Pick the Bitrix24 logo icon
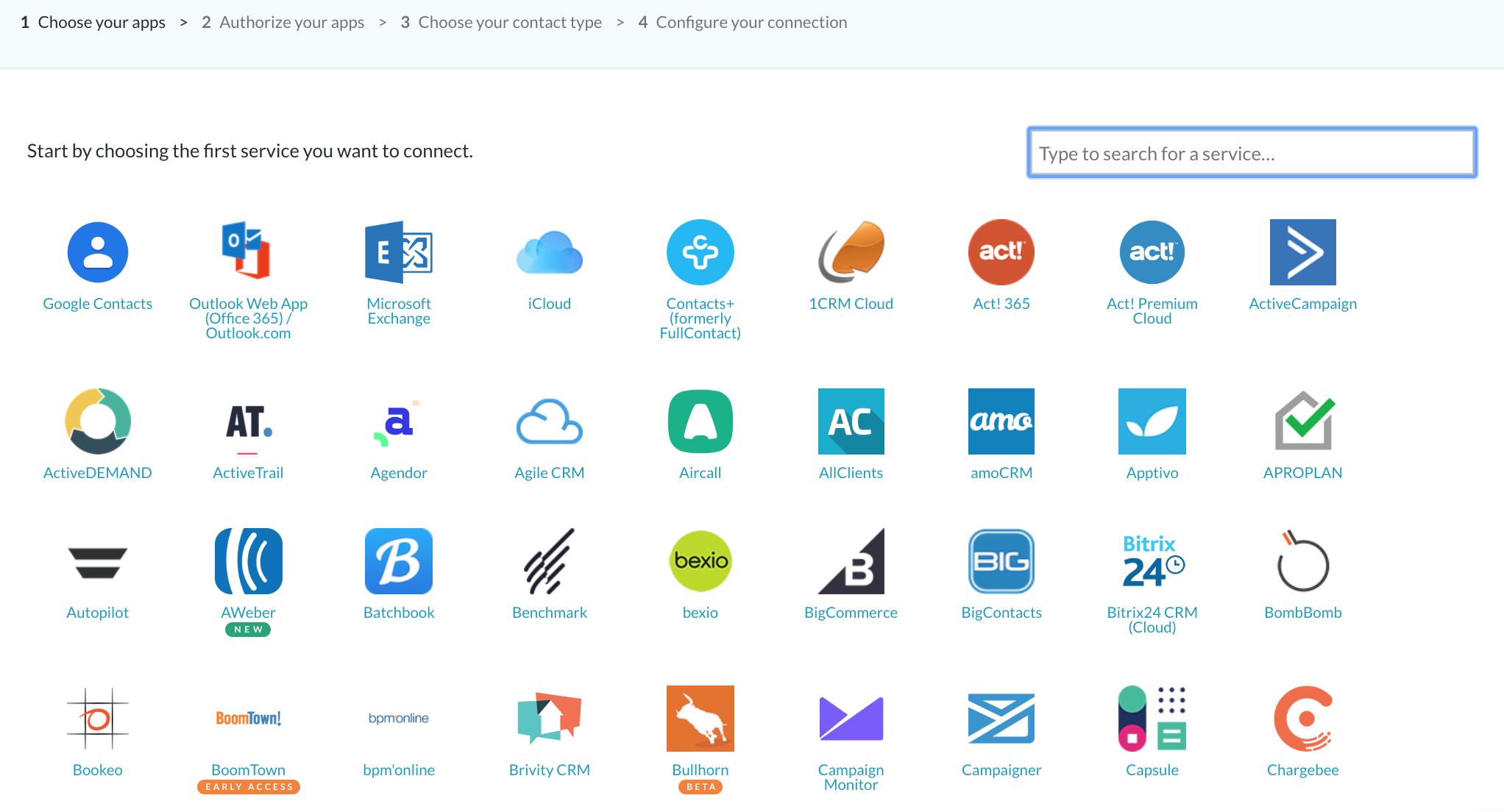This screenshot has width=1504, height=812. pyautogui.click(x=1152, y=561)
